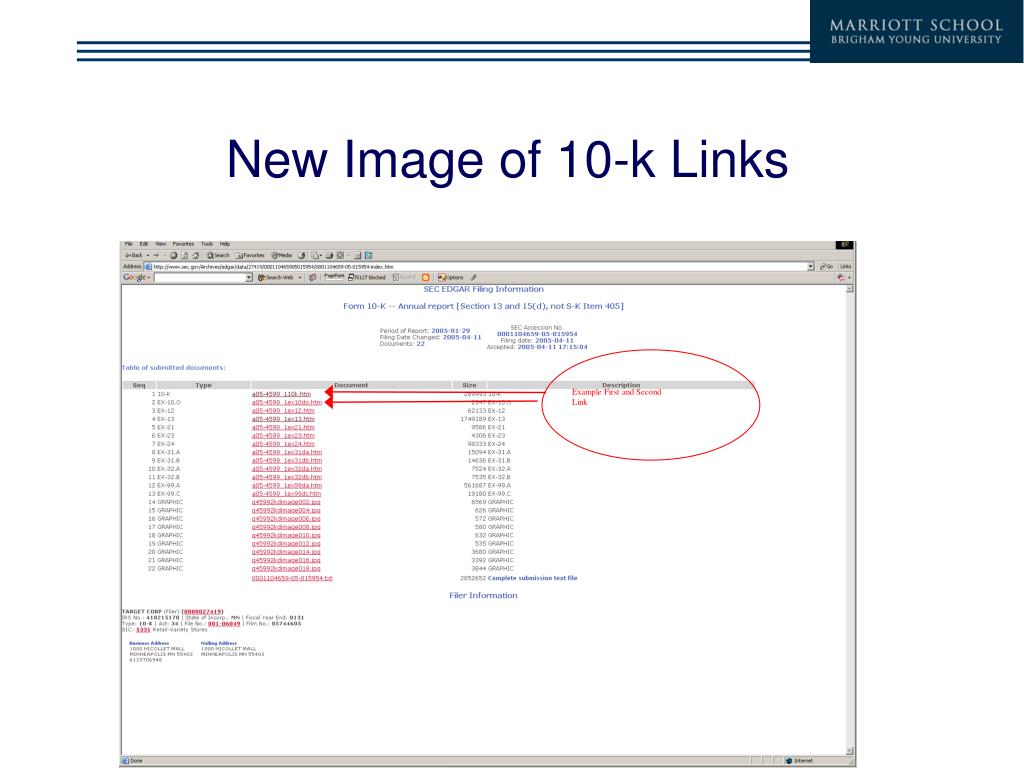Open Google toolbar Options
This screenshot has width=1024, height=768.
click(x=451, y=278)
